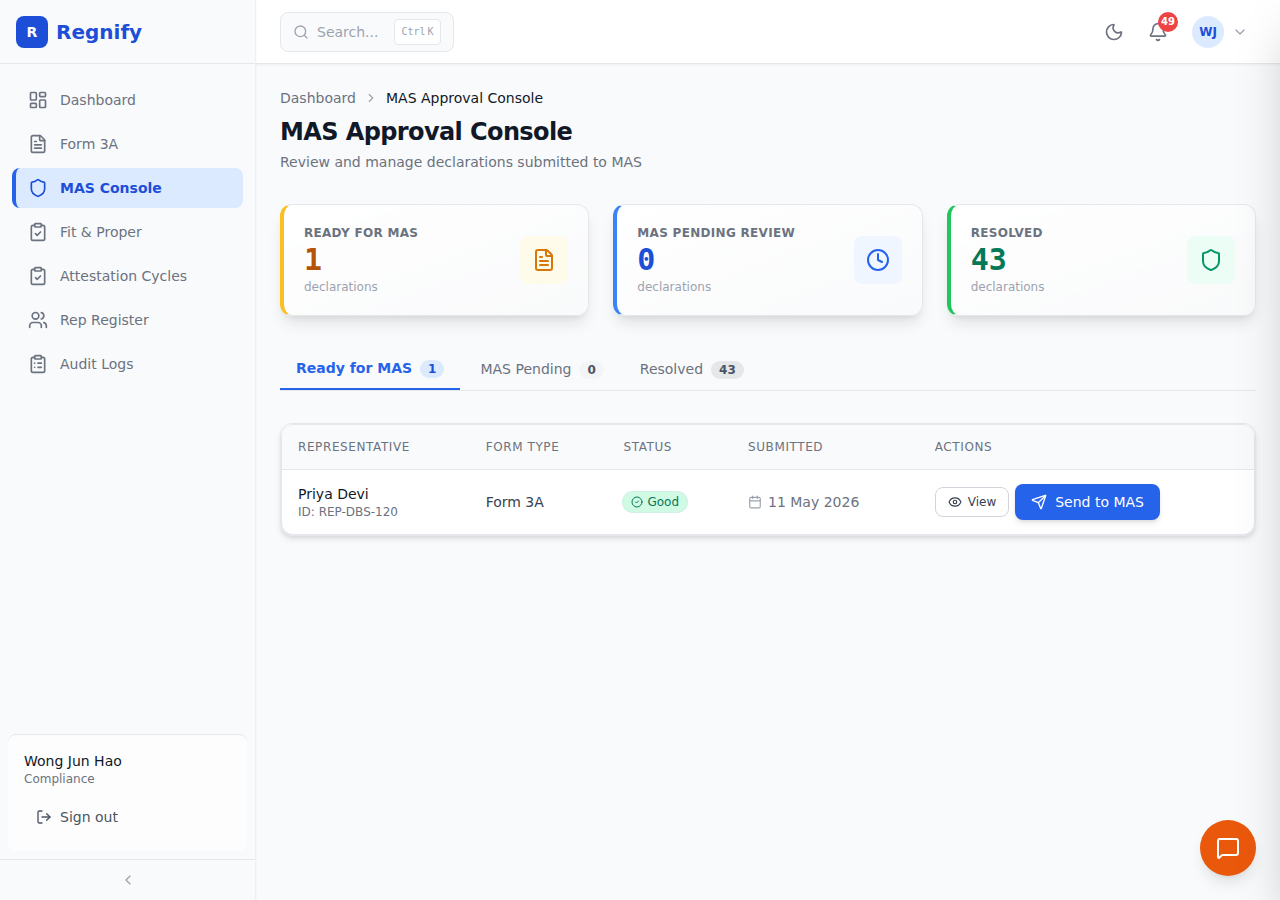This screenshot has width=1280, height=900.
Task: Click the WJ user avatar
Action: click(x=1208, y=32)
